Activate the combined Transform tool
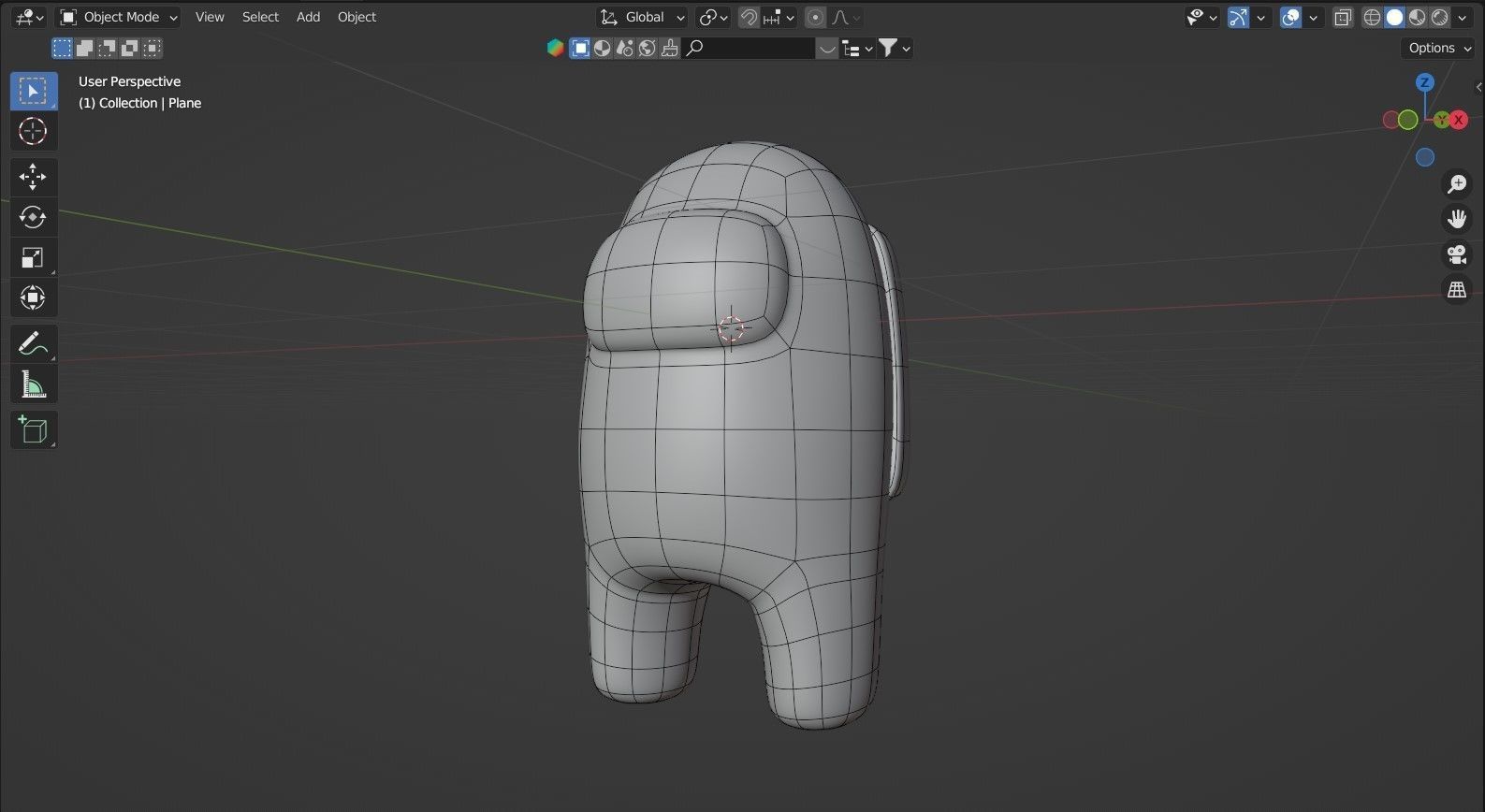This screenshot has width=1485, height=812. coord(33,297)
